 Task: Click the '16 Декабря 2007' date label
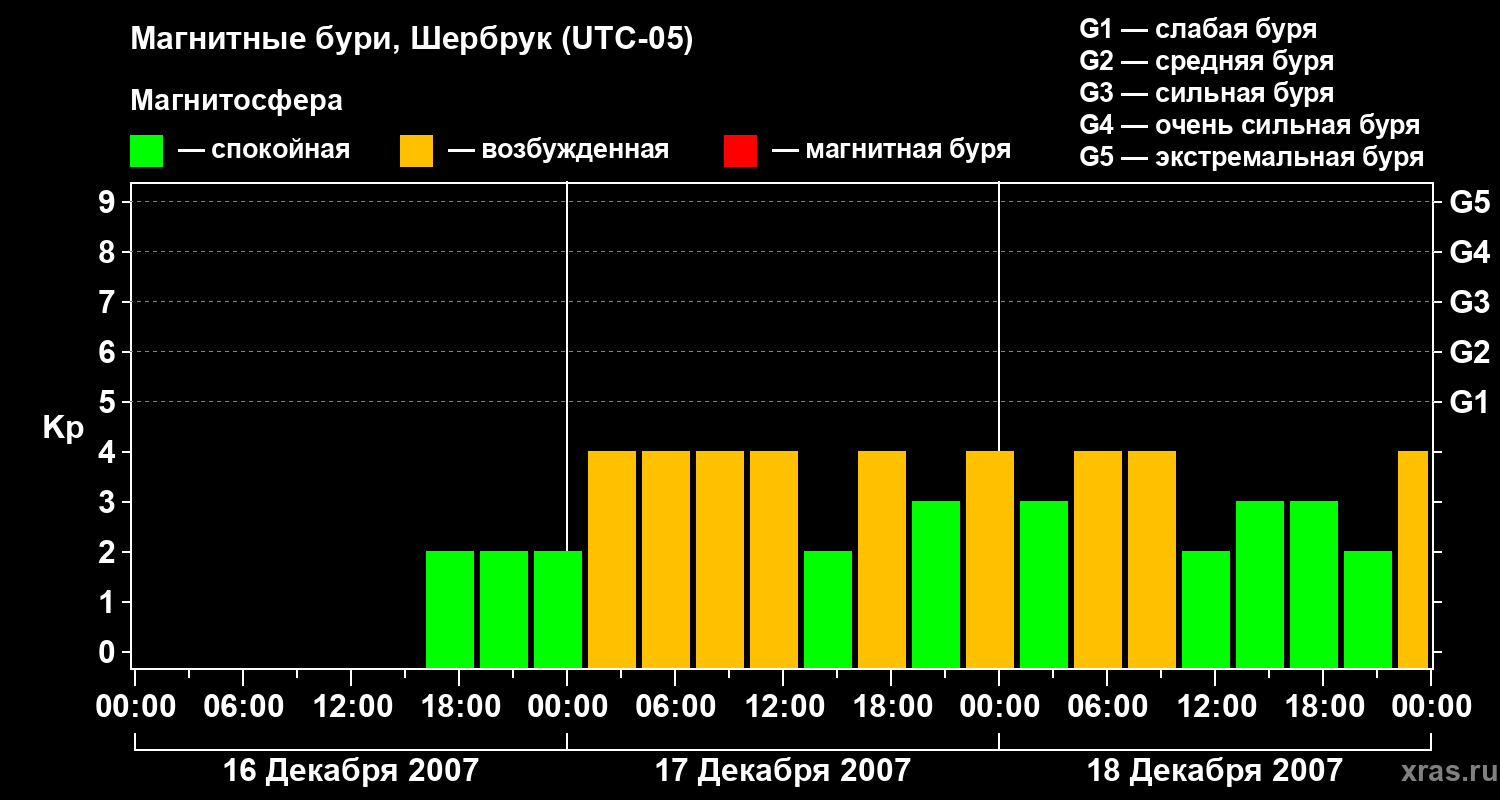pos(350,770)
